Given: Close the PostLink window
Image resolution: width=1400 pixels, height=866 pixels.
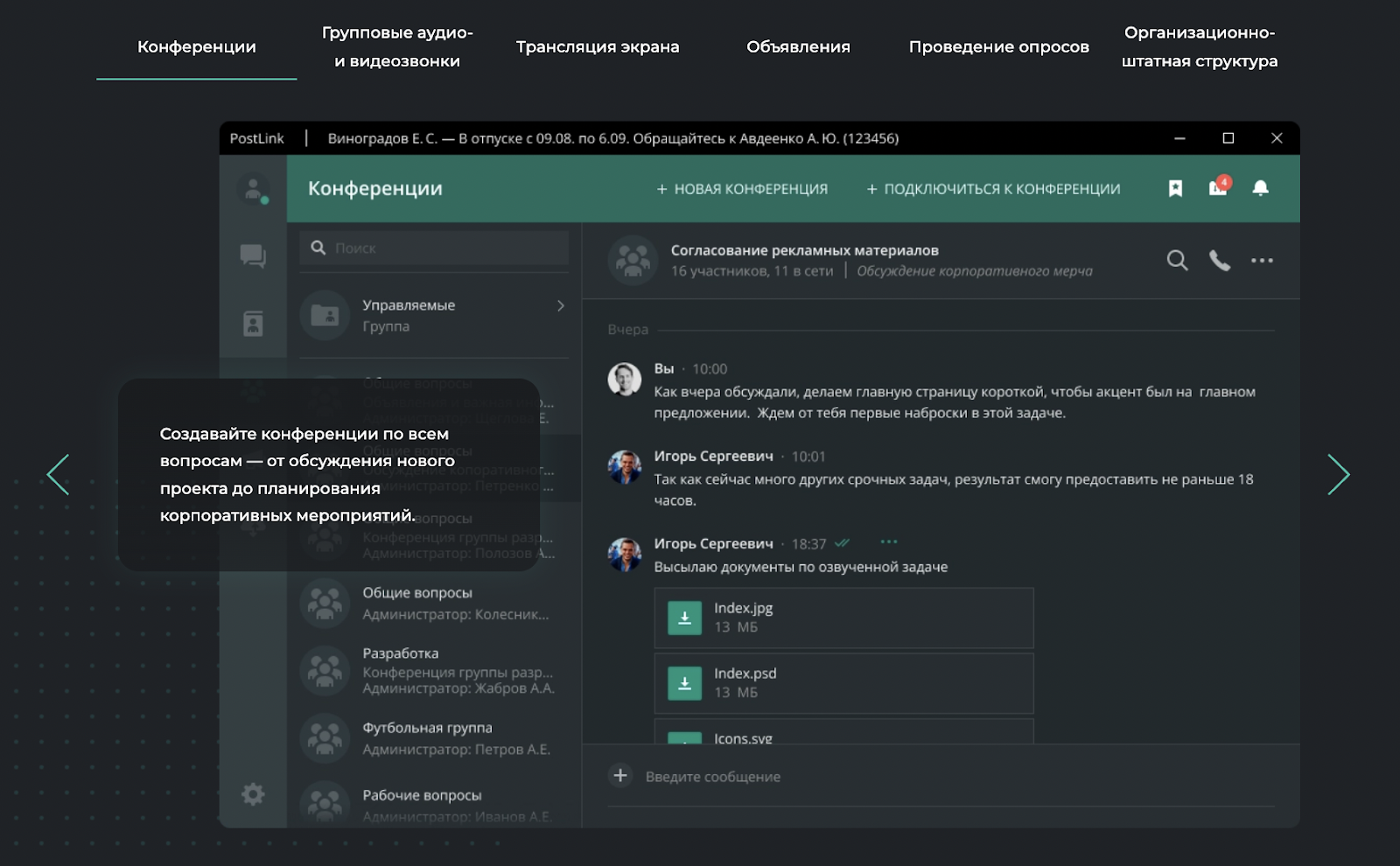Looking at the screenshot, I should 1277,138.
